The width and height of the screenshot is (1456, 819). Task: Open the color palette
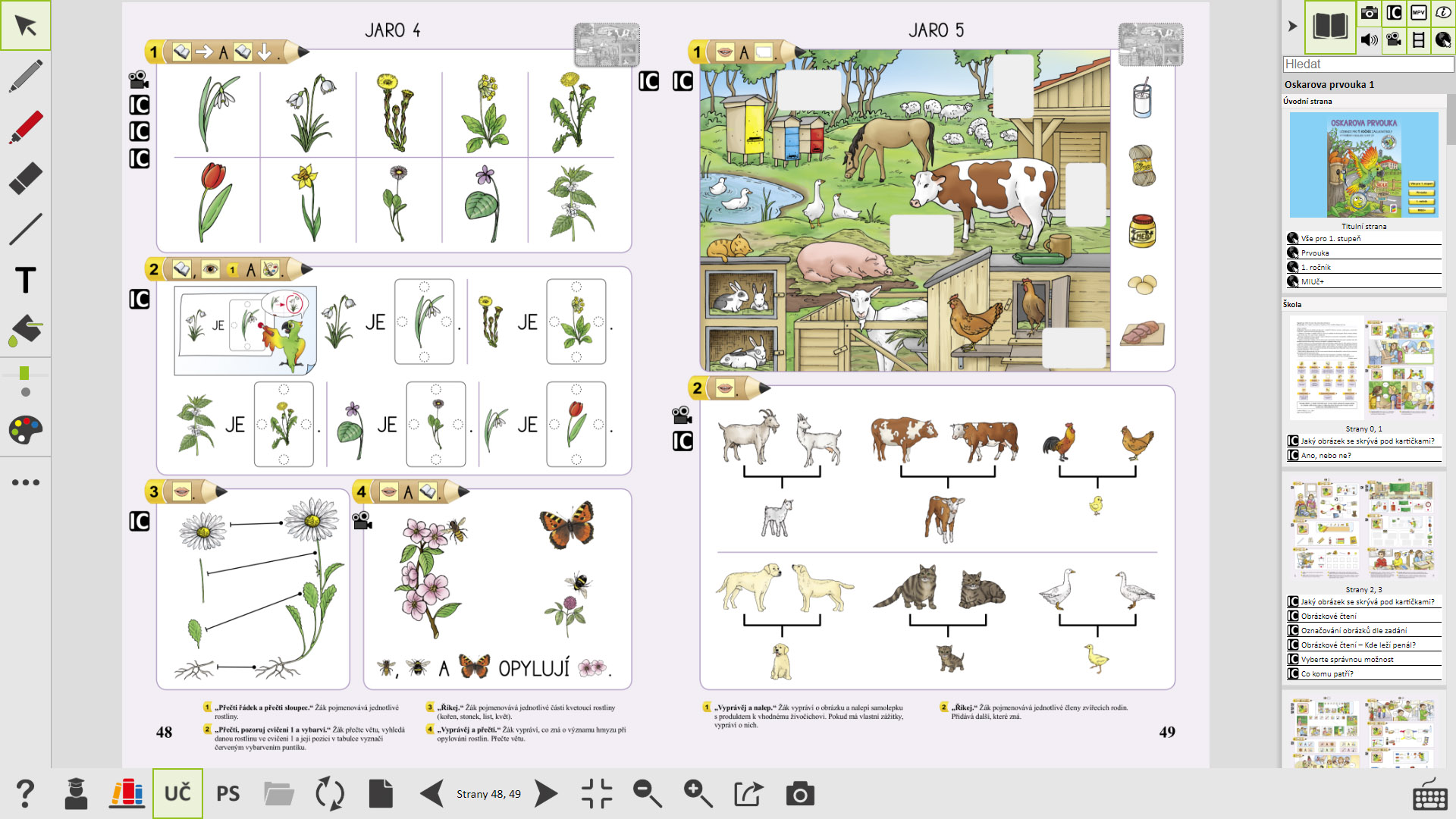[x=26, y=430]
